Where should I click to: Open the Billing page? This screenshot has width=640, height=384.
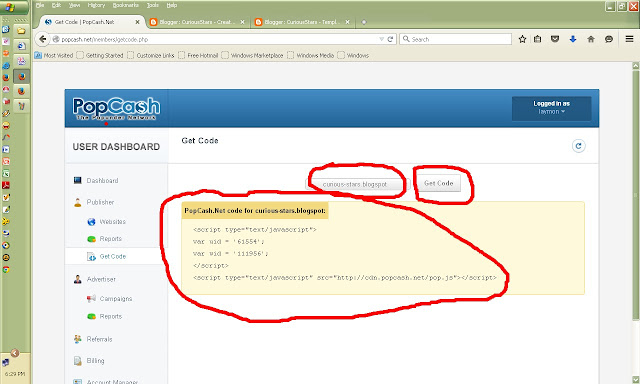[x=96, y=361]
